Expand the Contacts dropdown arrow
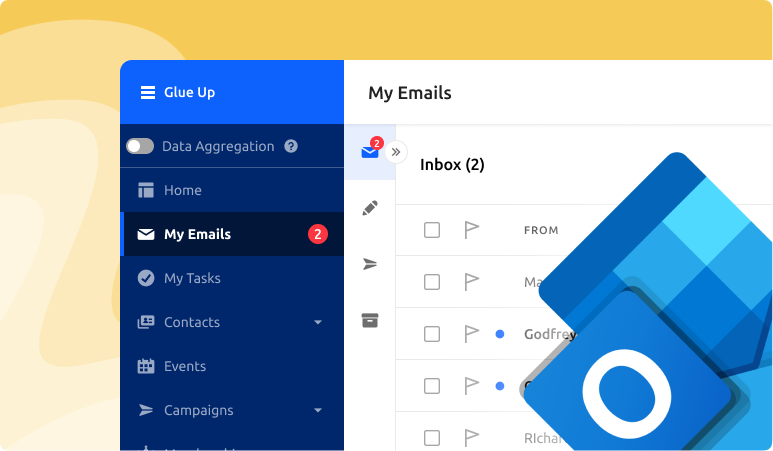 tap(318, 322)
